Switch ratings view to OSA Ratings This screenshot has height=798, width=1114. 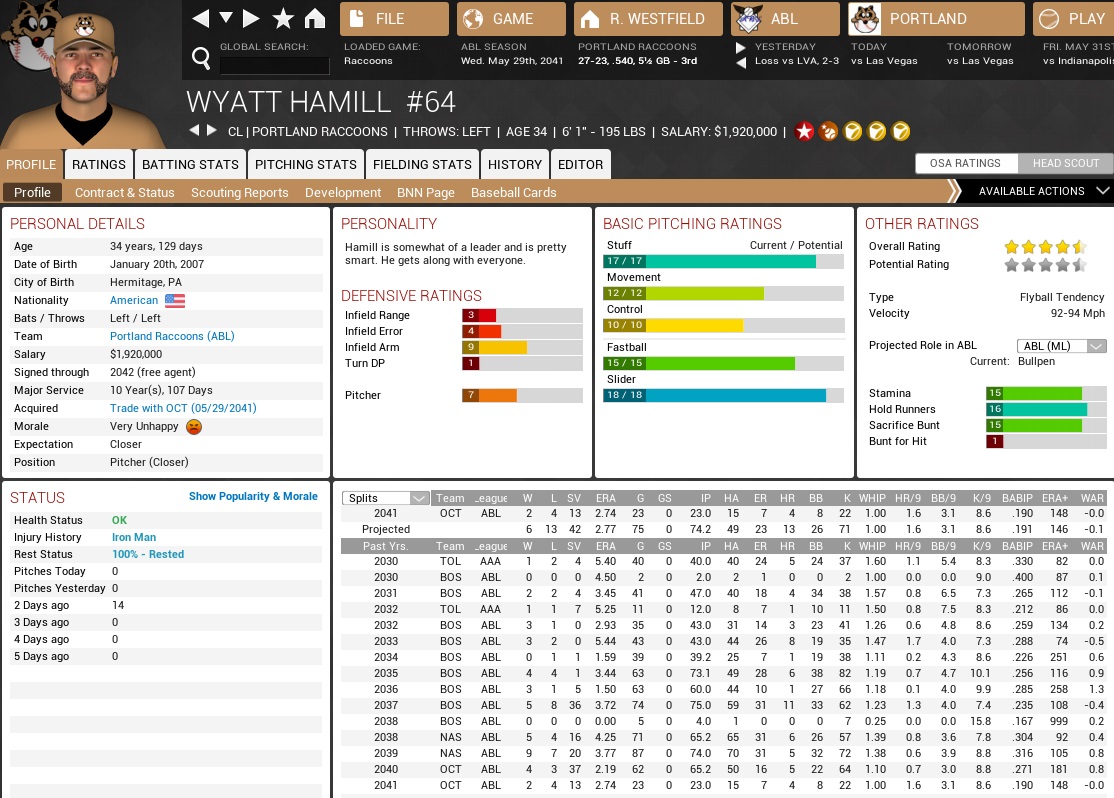click(x=966, y=164)
